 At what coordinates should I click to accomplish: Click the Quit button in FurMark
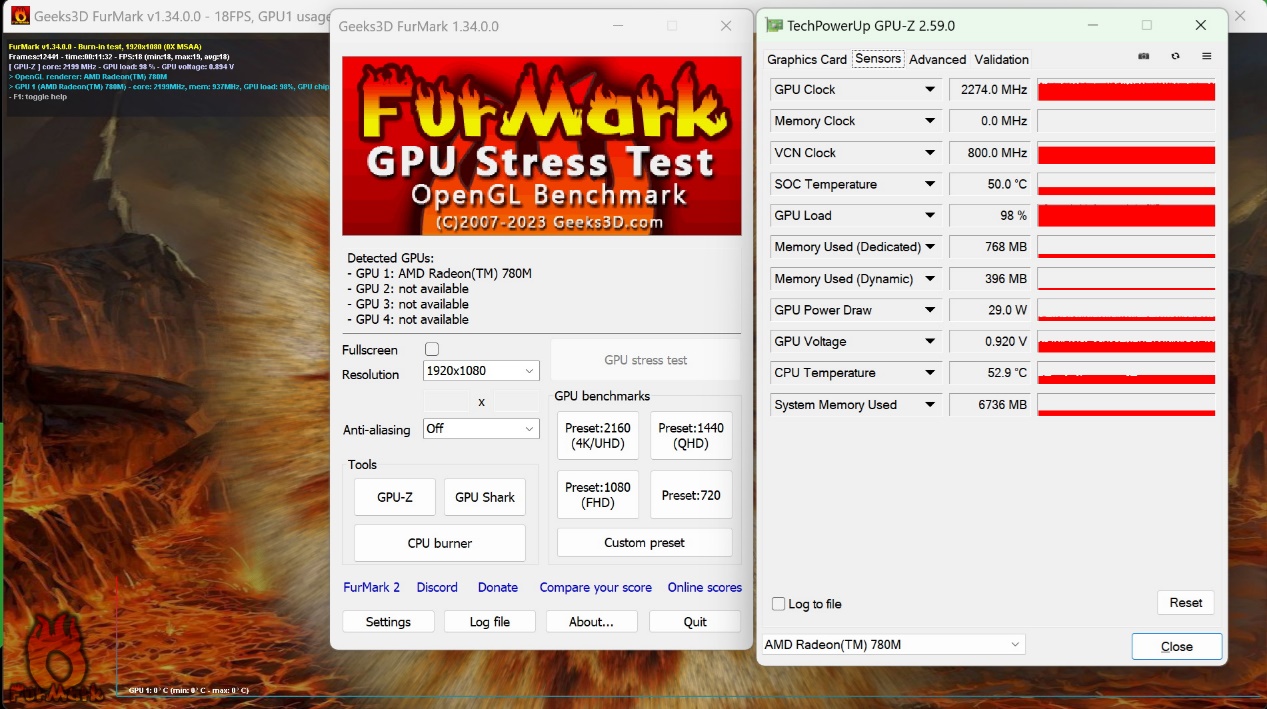pyautogui.click(x=695, y=622)
